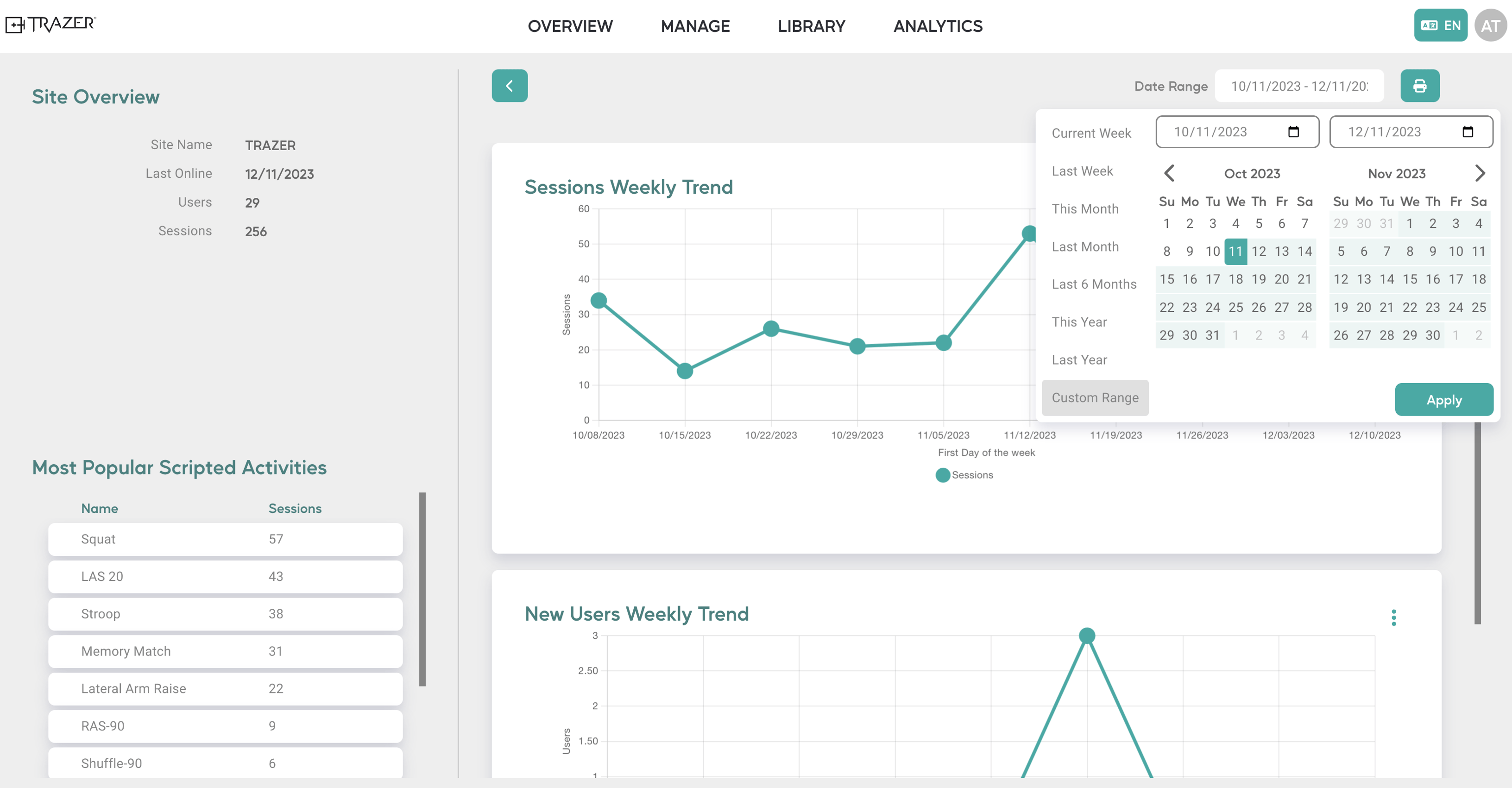Click the 10/15/2023 sessions data point

(x=685, y=371)
